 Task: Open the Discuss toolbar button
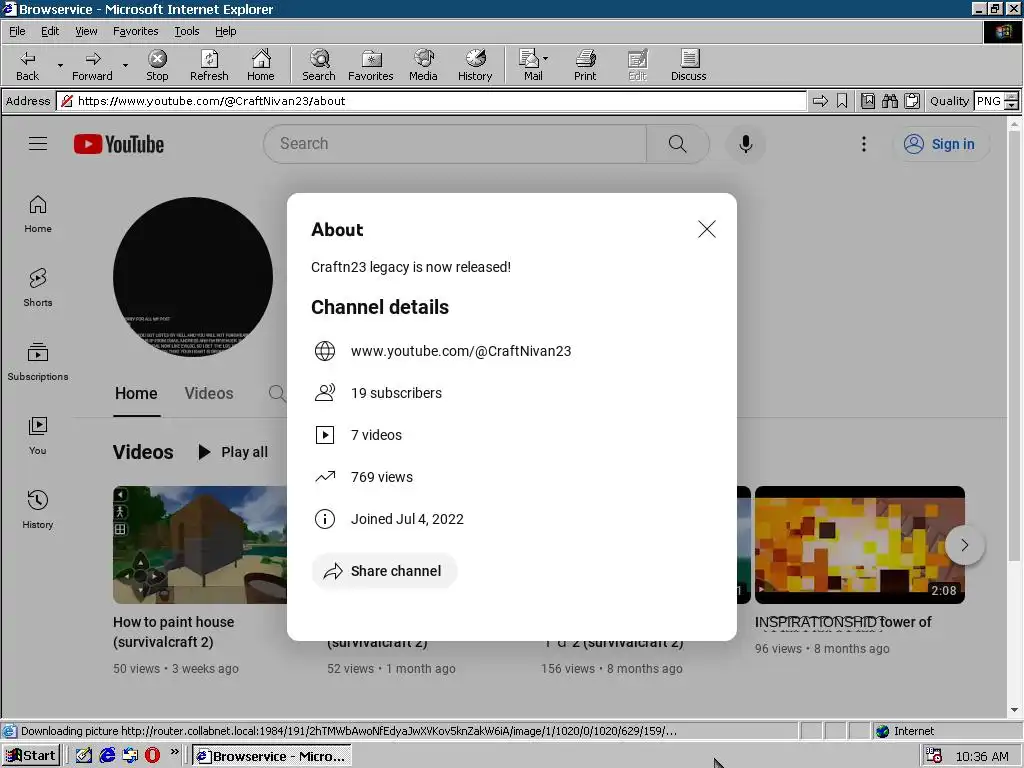coord(688,65)
